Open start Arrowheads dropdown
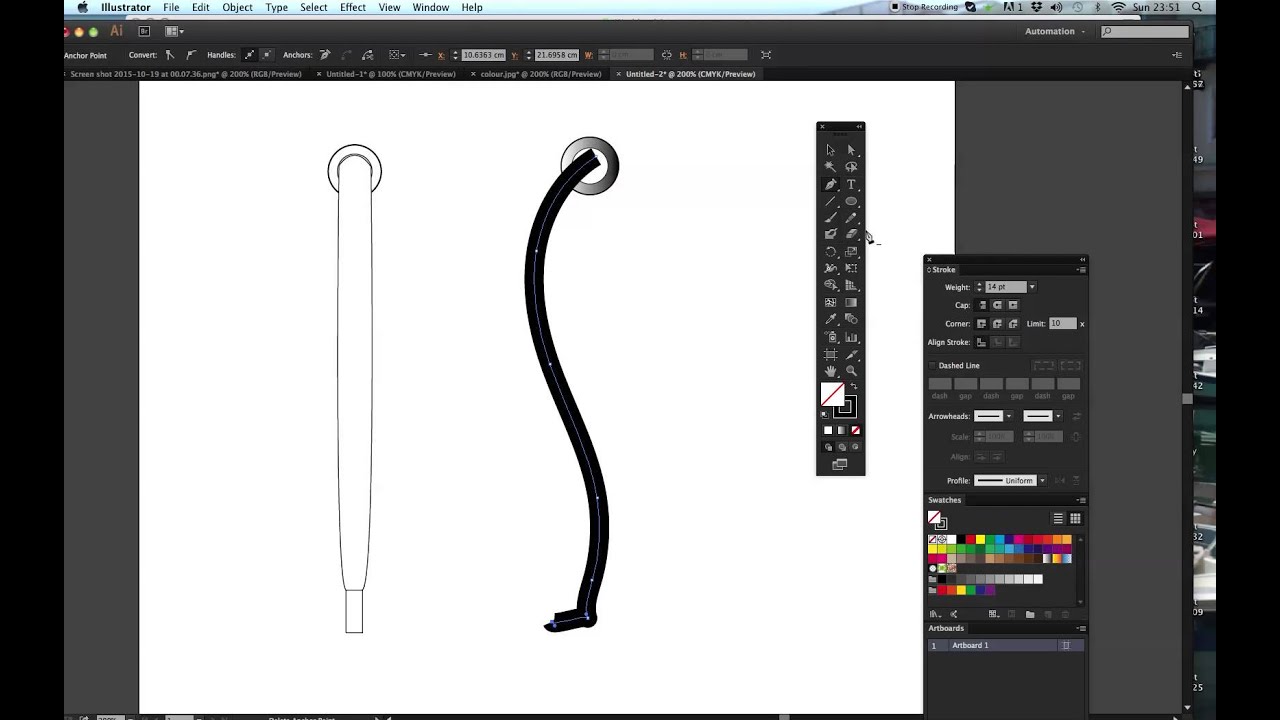 point(1008,416)
